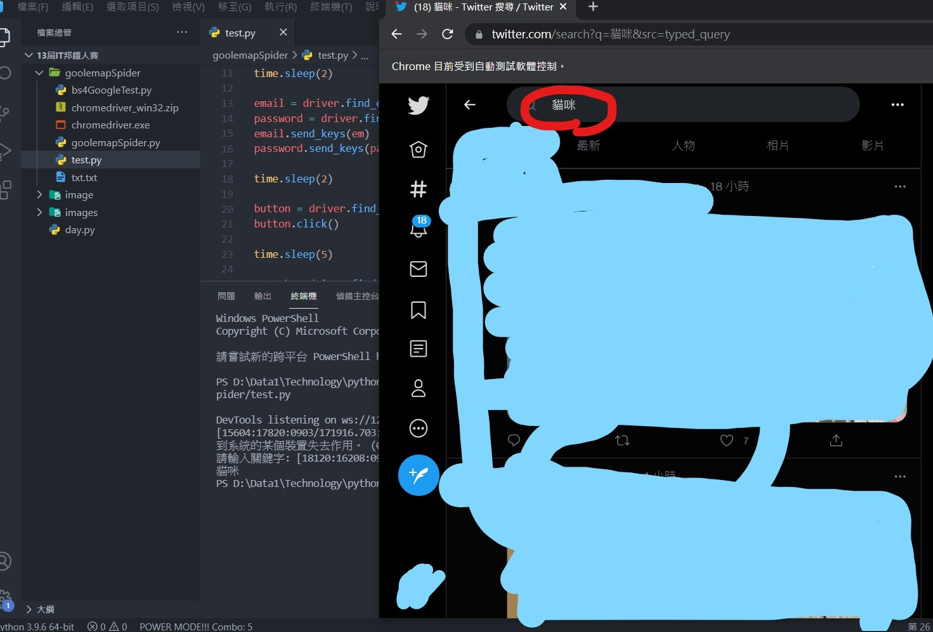Open 選取項目(S) menu in VS Code
This screenshot has height=632, width=933.
(x=132, y=7)
